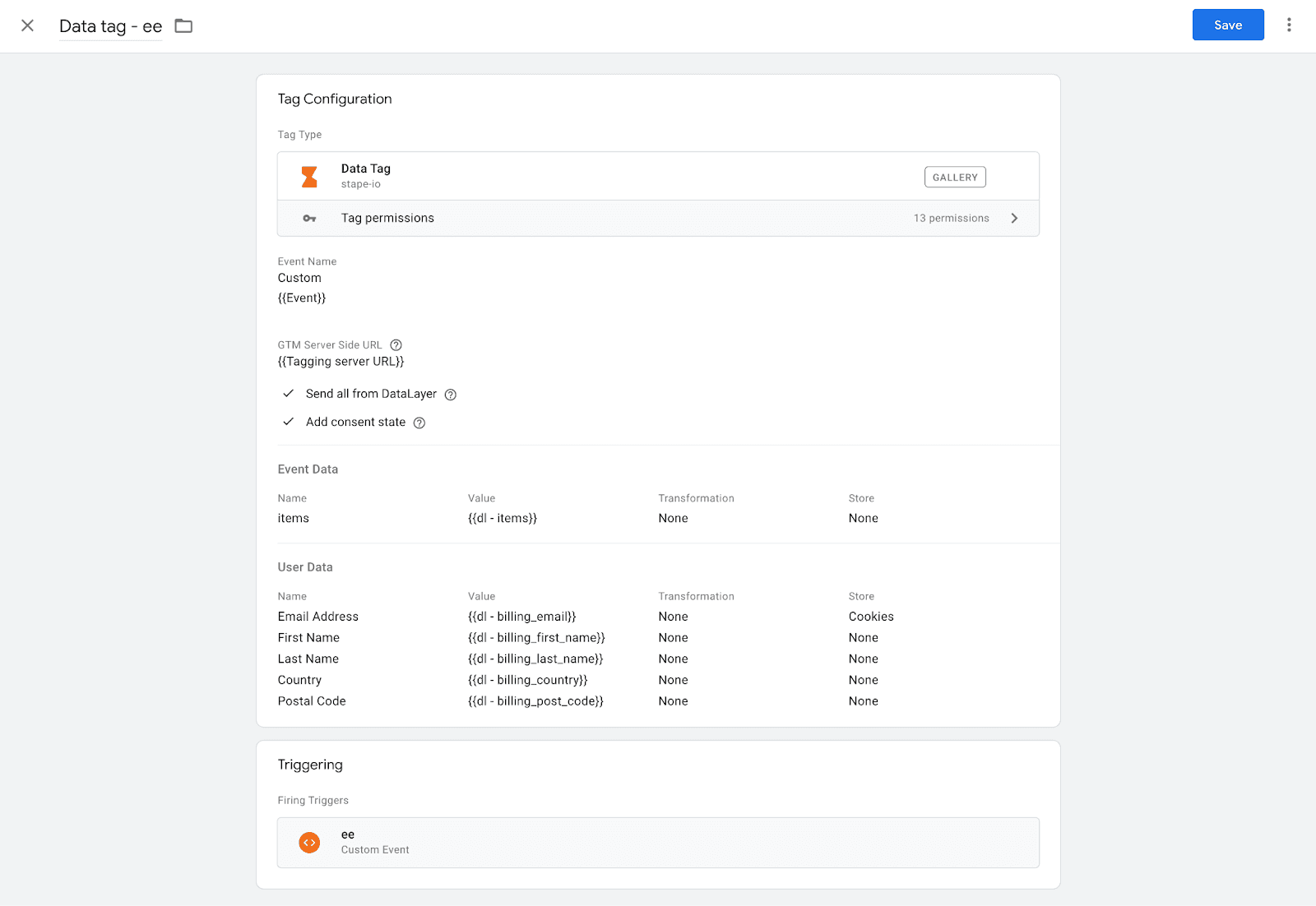This screenshot has width=1316, height=906.
Task: Close the tag editor with the X icon
Action: pyautogui.click(x=27, y=25)
